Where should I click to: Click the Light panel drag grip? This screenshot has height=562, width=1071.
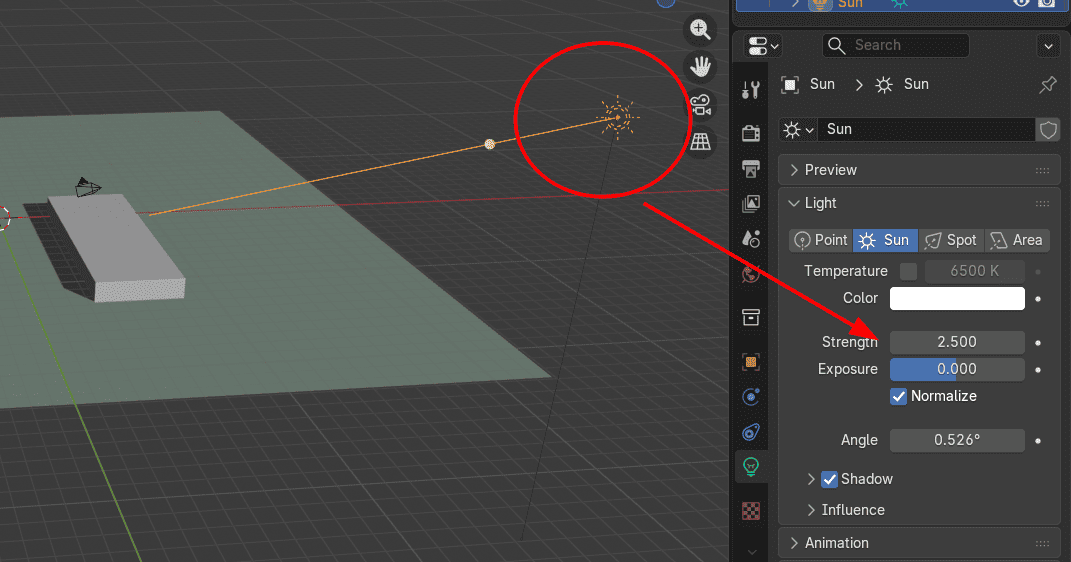[1042, 203]
